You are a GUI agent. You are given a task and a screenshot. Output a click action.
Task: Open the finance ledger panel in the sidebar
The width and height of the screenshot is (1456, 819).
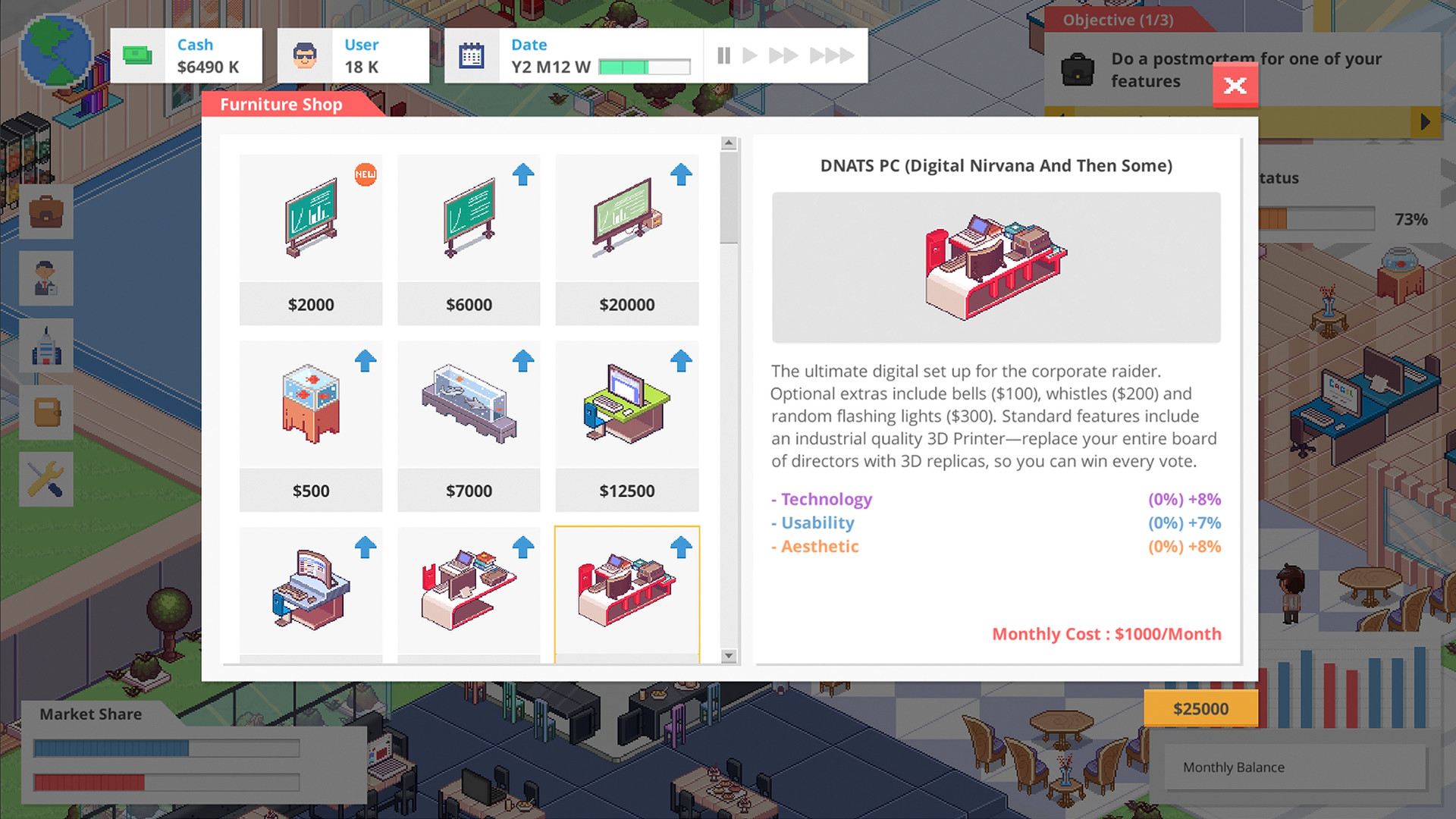(46, 412)
